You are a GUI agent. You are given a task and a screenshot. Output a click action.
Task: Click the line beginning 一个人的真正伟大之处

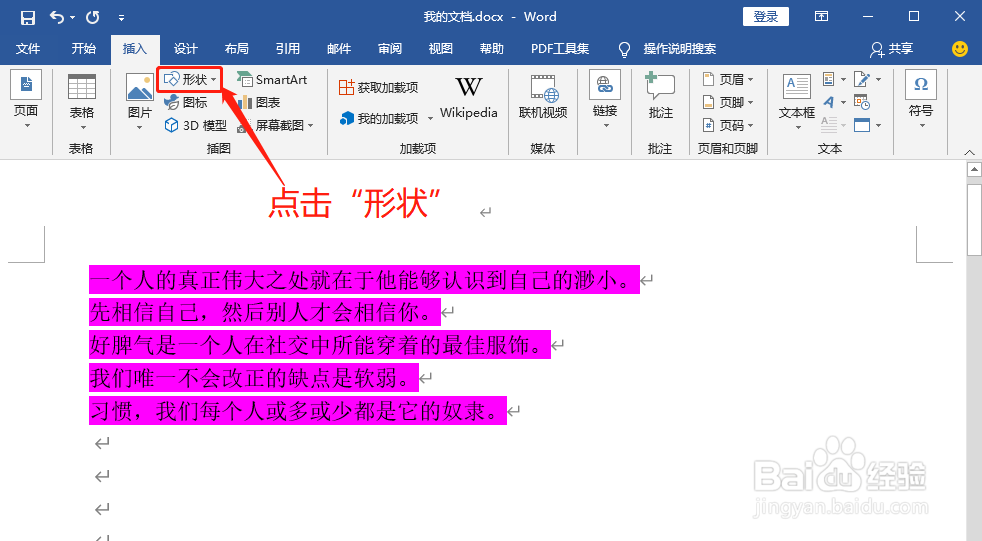364,279
